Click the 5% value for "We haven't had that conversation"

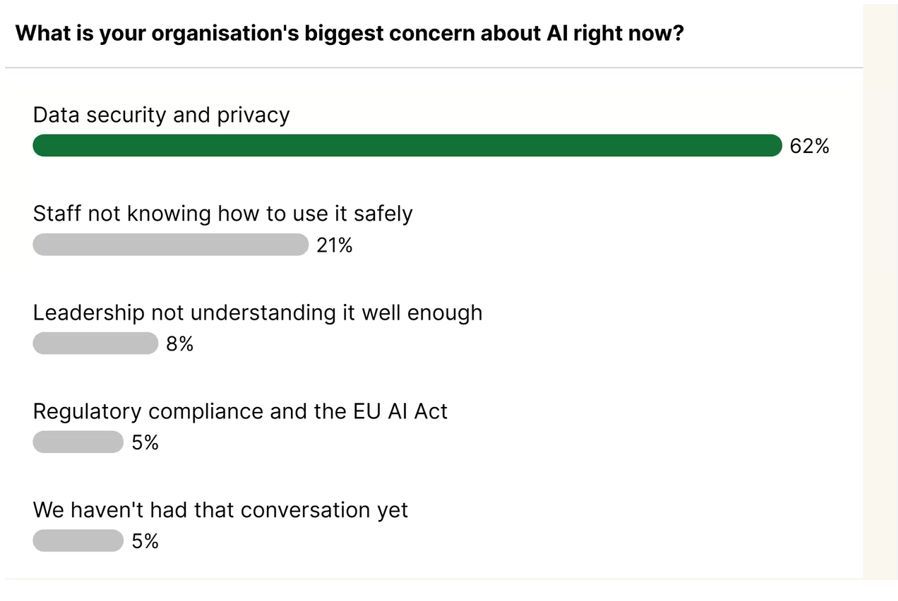(x=145, y=542)
